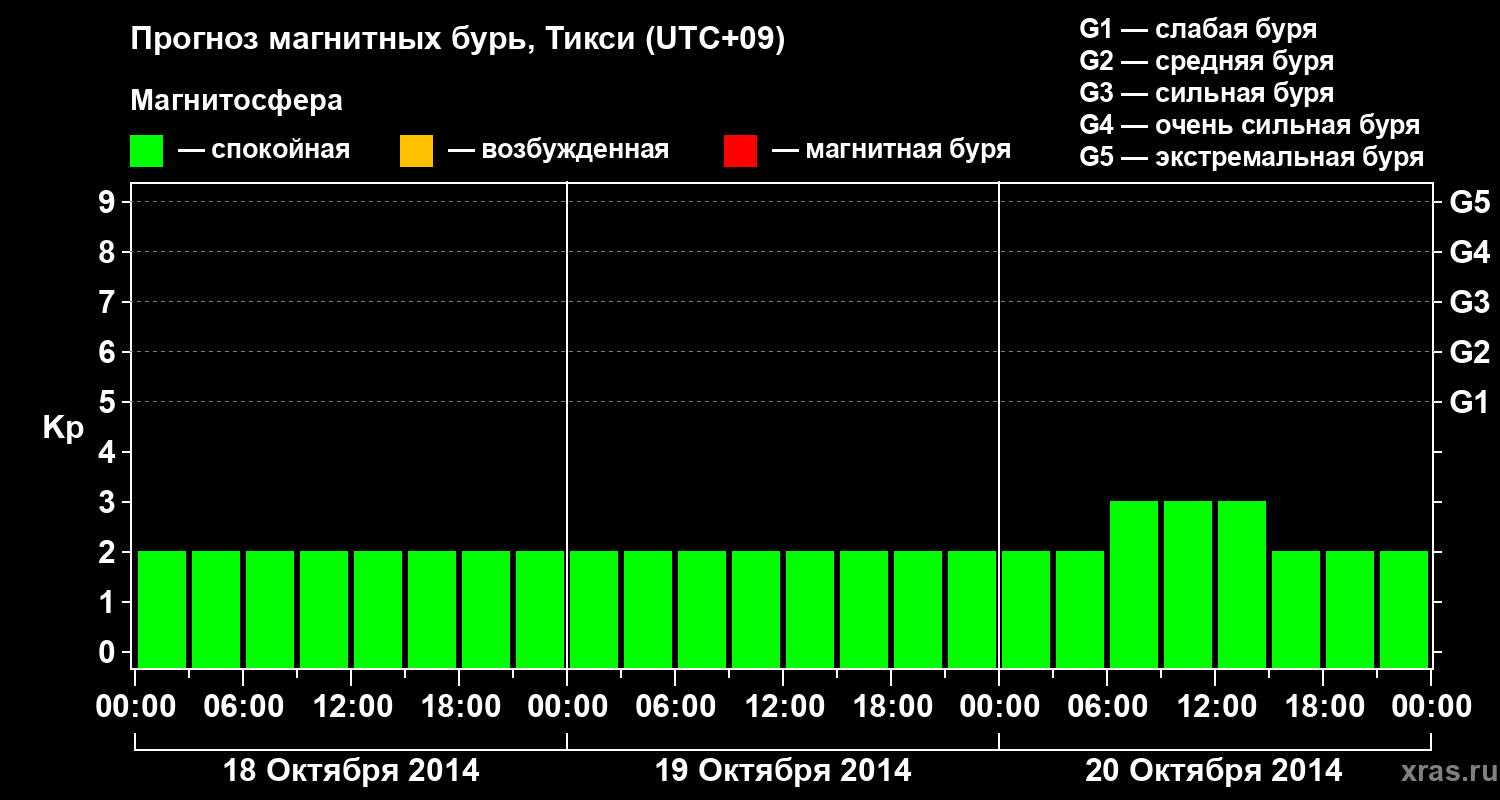Click the 'Магнитосфера' heading
The width and height of the screenshot is (1500, 800).
pos(236,101)
